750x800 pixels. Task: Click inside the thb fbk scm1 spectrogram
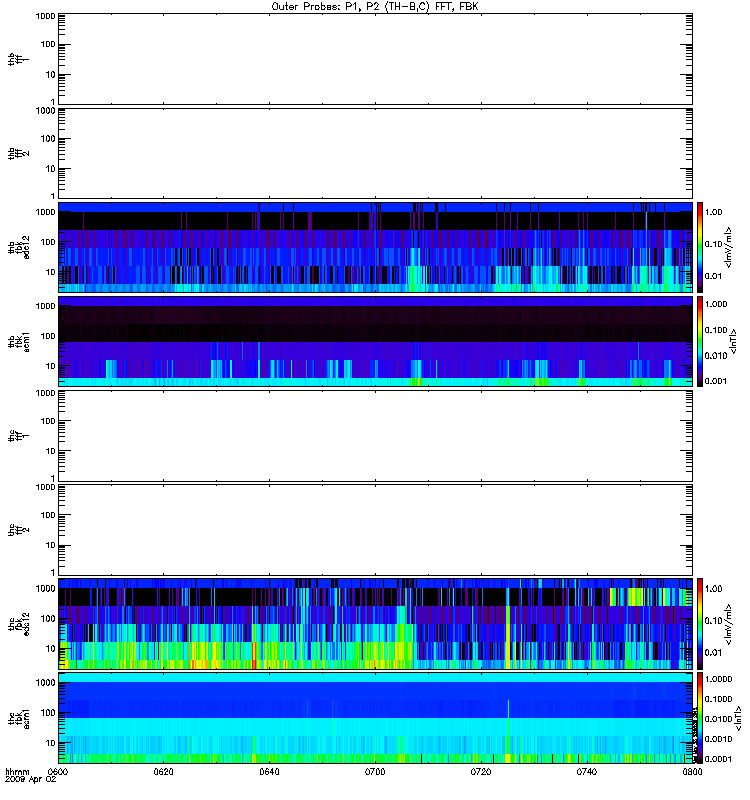click(x=375, y=341)
